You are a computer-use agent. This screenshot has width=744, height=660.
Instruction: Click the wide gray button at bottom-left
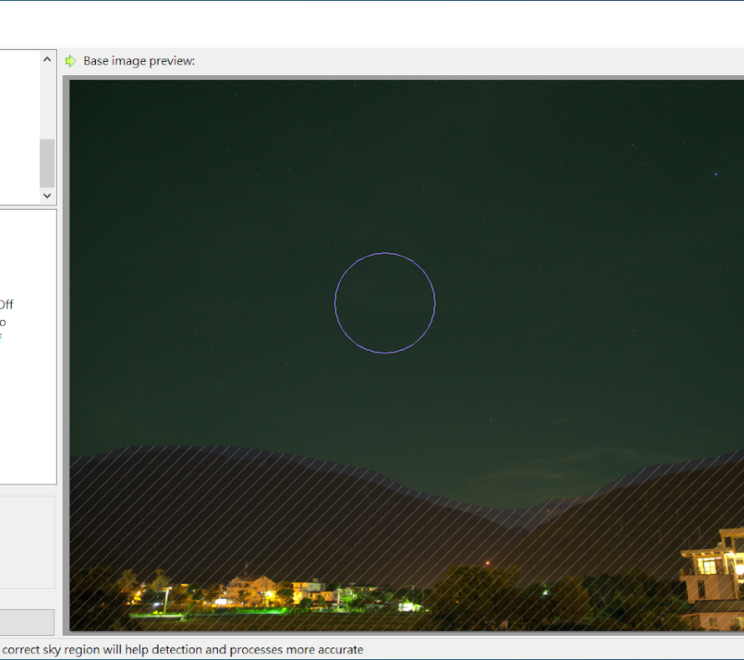tap(27, 621)
